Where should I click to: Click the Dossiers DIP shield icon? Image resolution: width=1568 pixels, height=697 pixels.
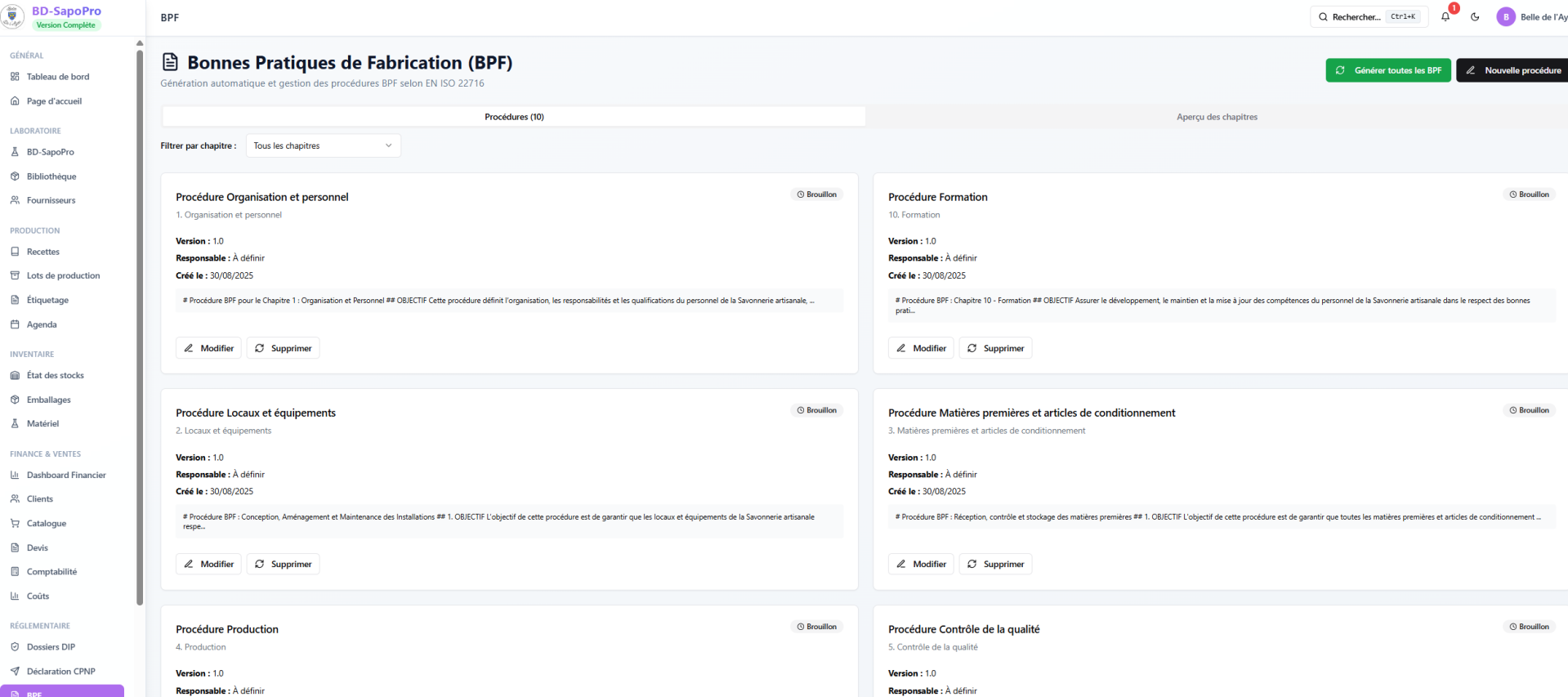tap(15, 646)
